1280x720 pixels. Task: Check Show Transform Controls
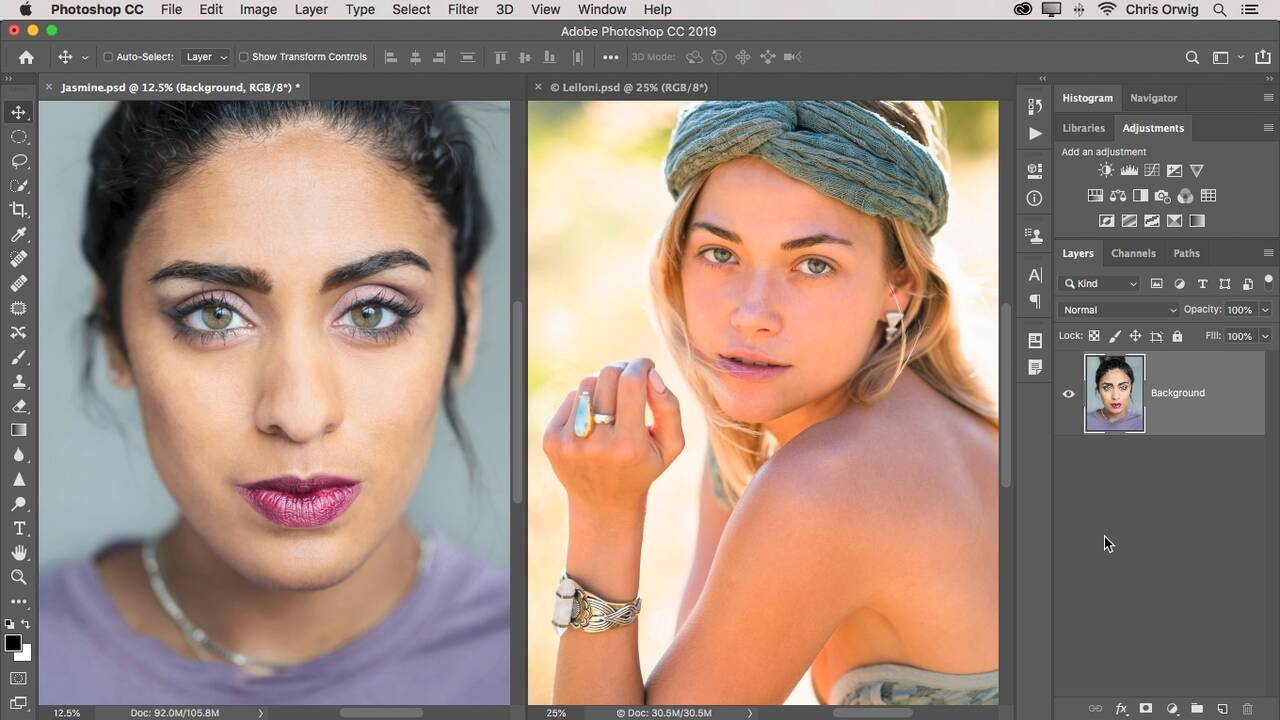pos(243,57)
